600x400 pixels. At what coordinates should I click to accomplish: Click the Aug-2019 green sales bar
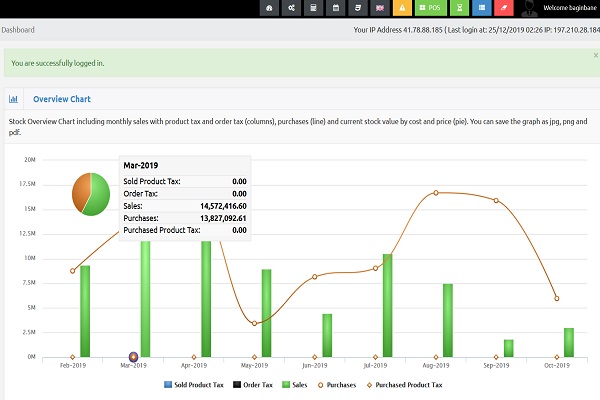[448, 320]
